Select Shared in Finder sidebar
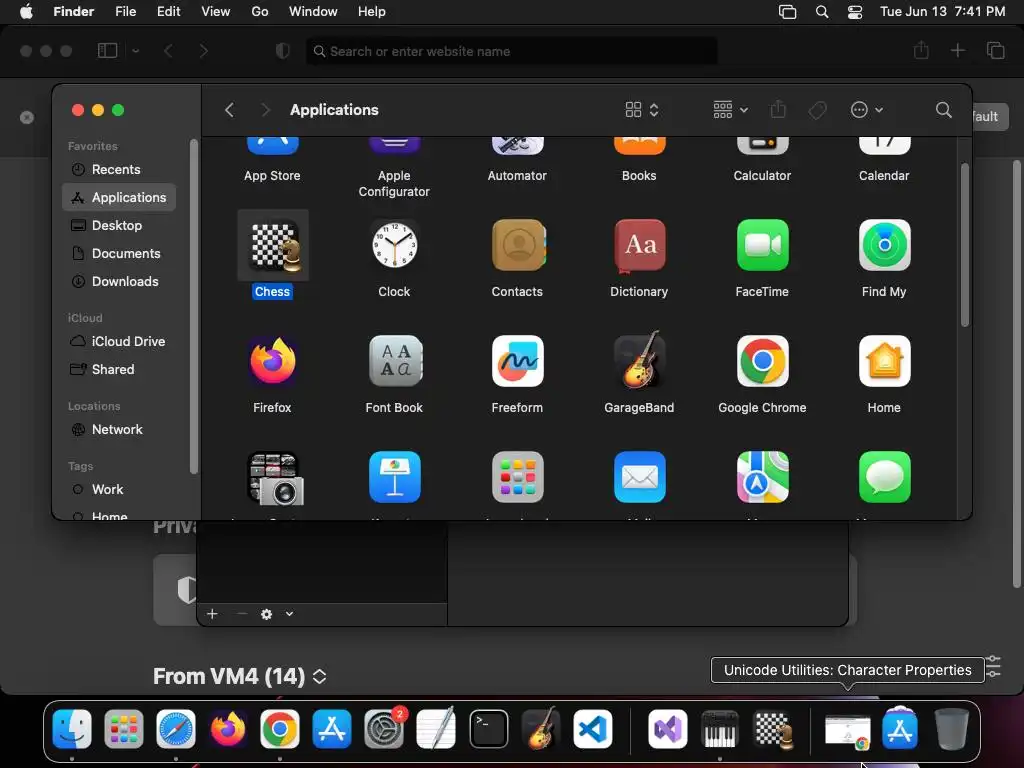The image size is (1024, 768). pyautogui.click(x=119, y=370)
